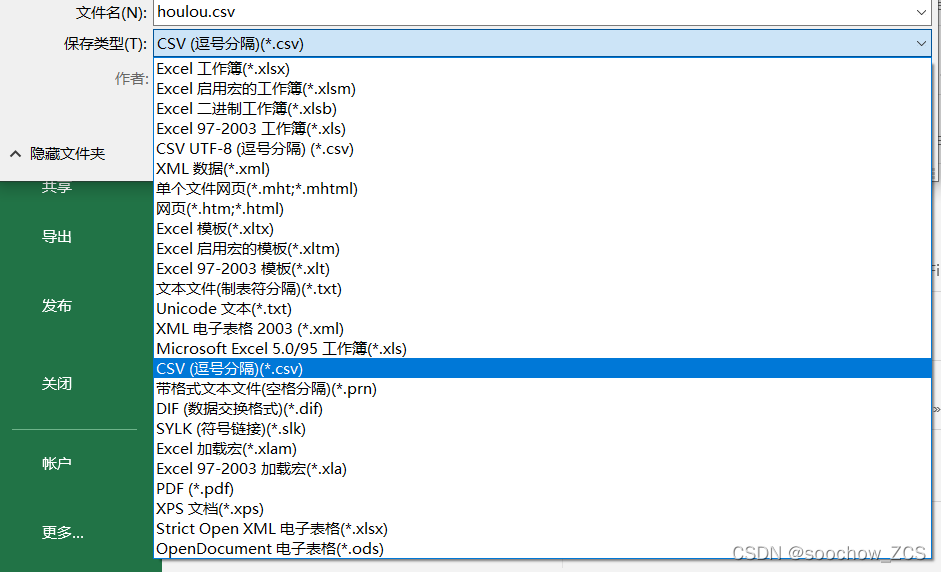
Task: Open 发布 in the Excel backstage sidebar
Action: 57,306
